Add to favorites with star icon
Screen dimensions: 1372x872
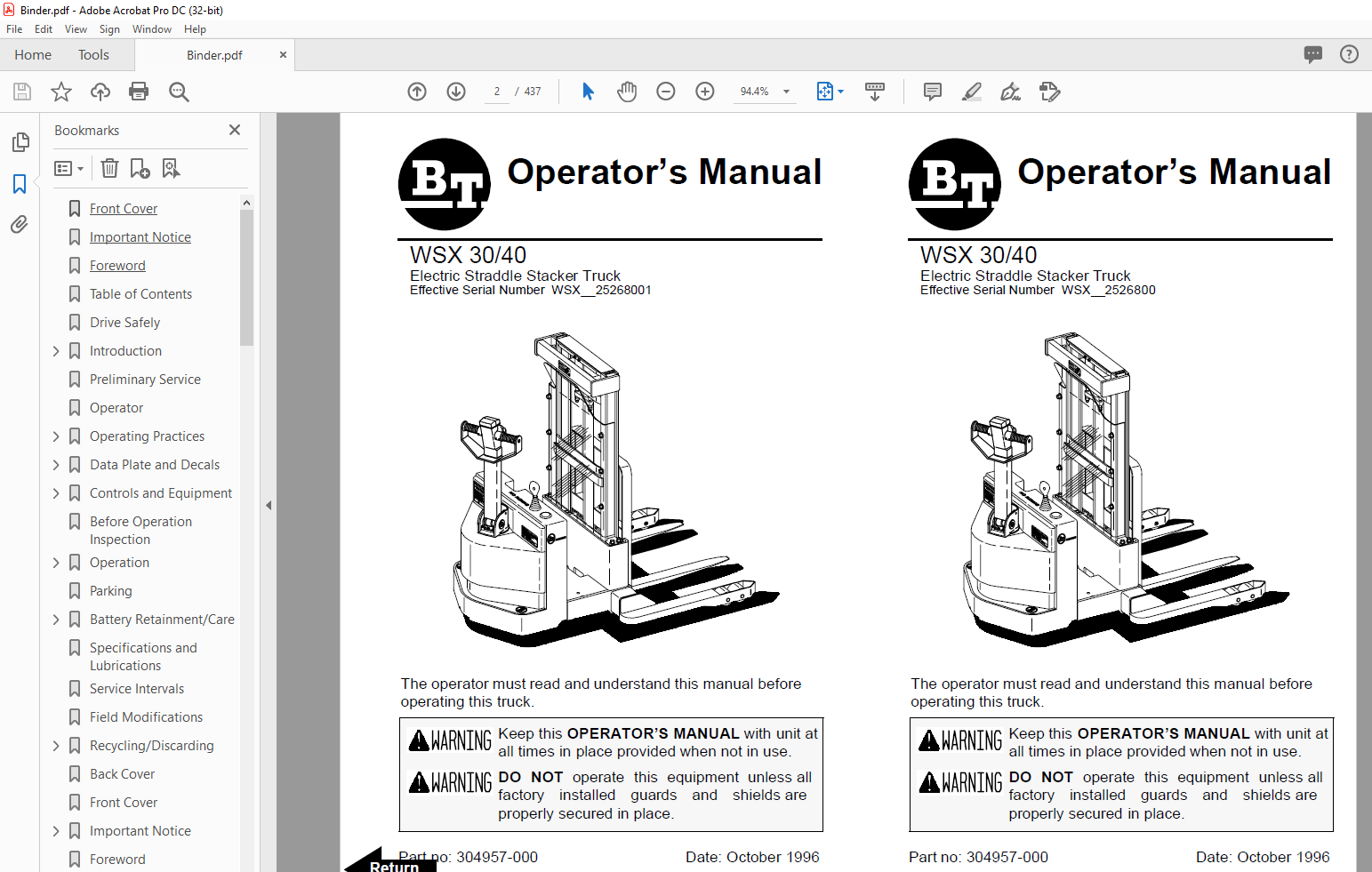click(x=61, y=92)
